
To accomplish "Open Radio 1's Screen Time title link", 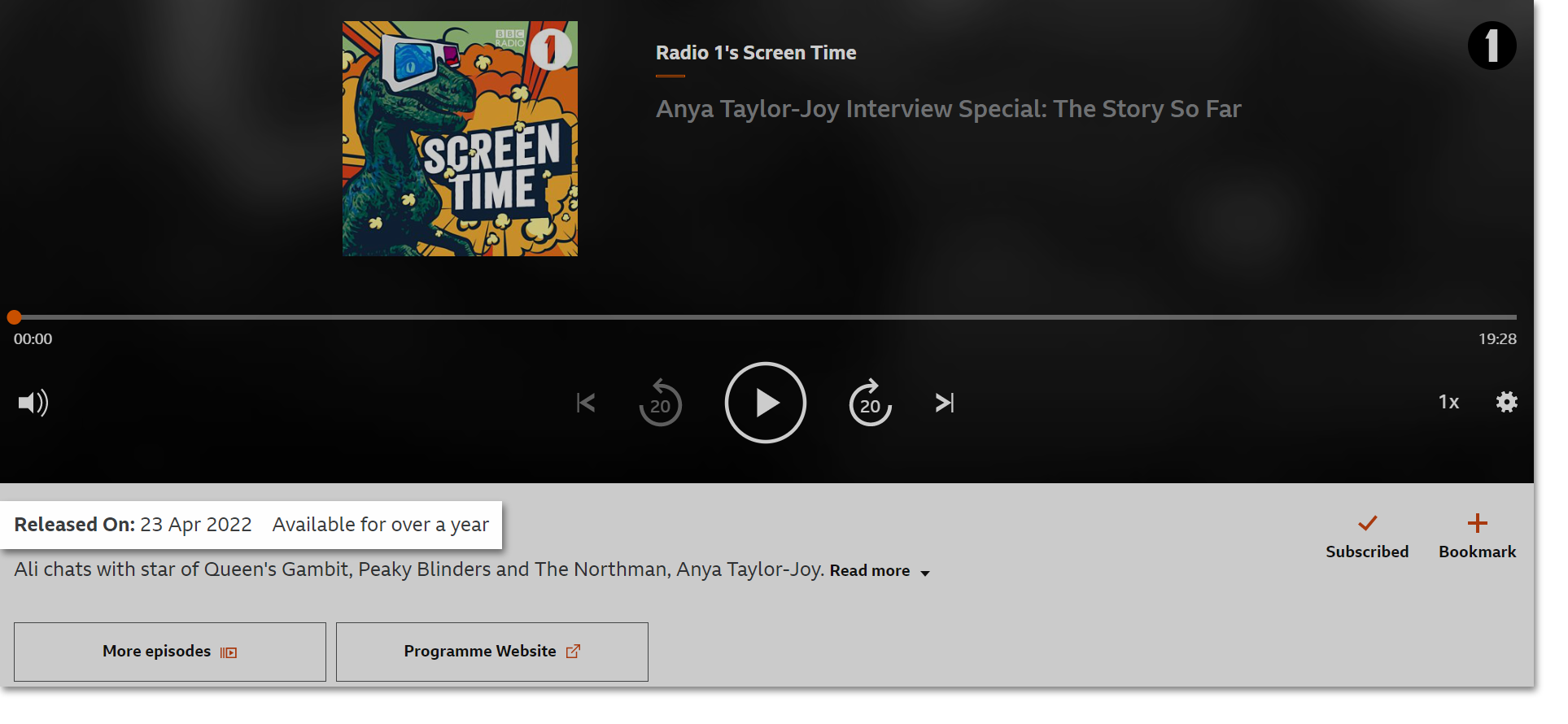I will pos(756,53).
